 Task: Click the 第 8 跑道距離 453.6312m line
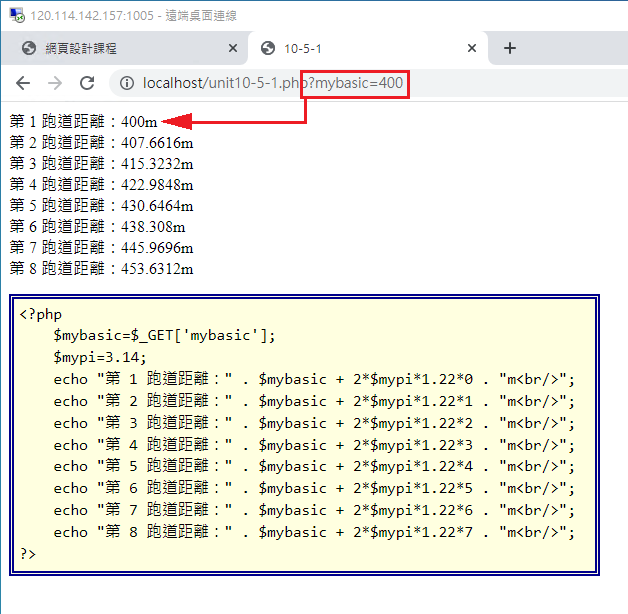(x=101, y=269)
